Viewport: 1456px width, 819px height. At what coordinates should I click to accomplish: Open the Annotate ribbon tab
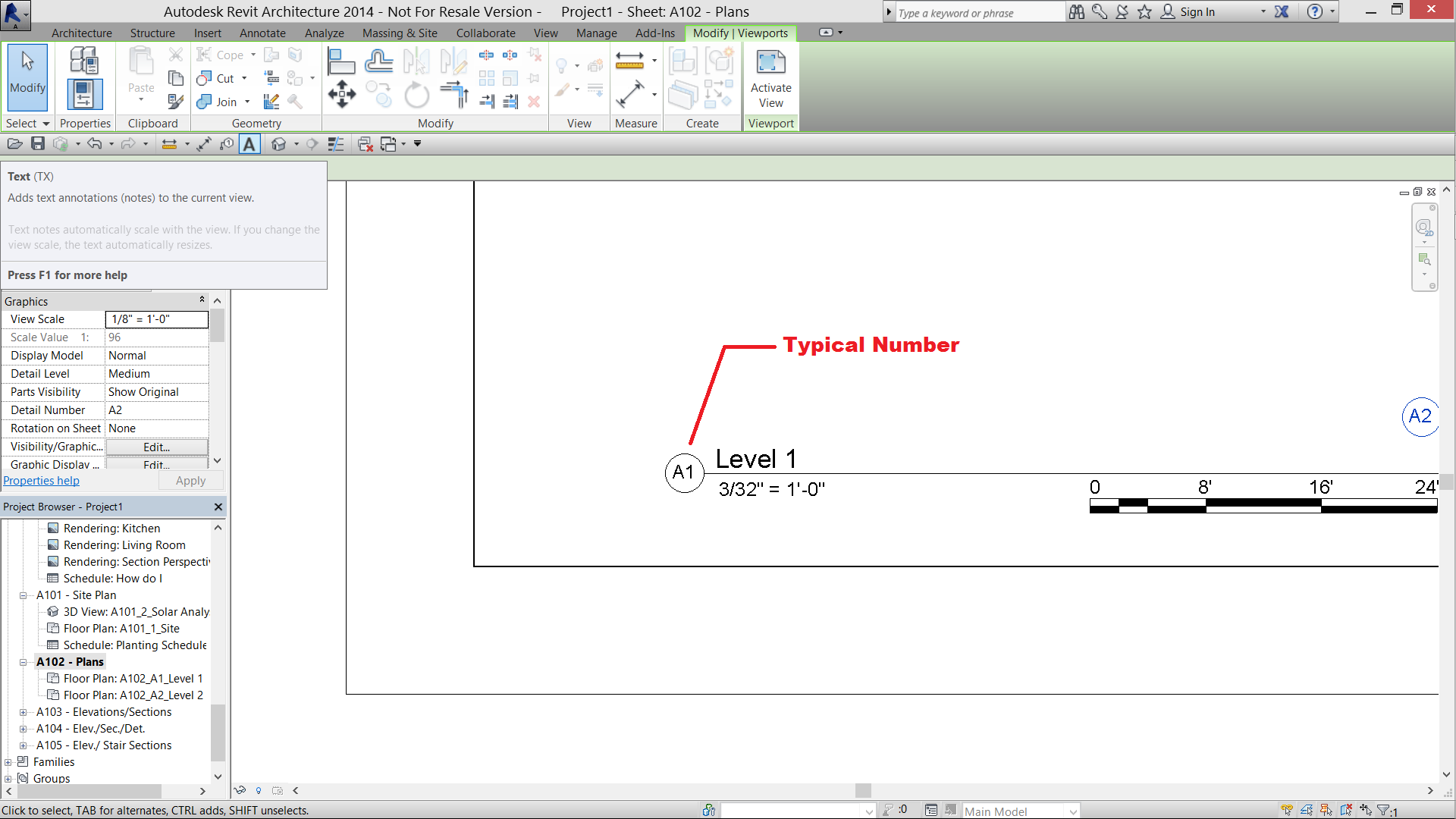262,33
